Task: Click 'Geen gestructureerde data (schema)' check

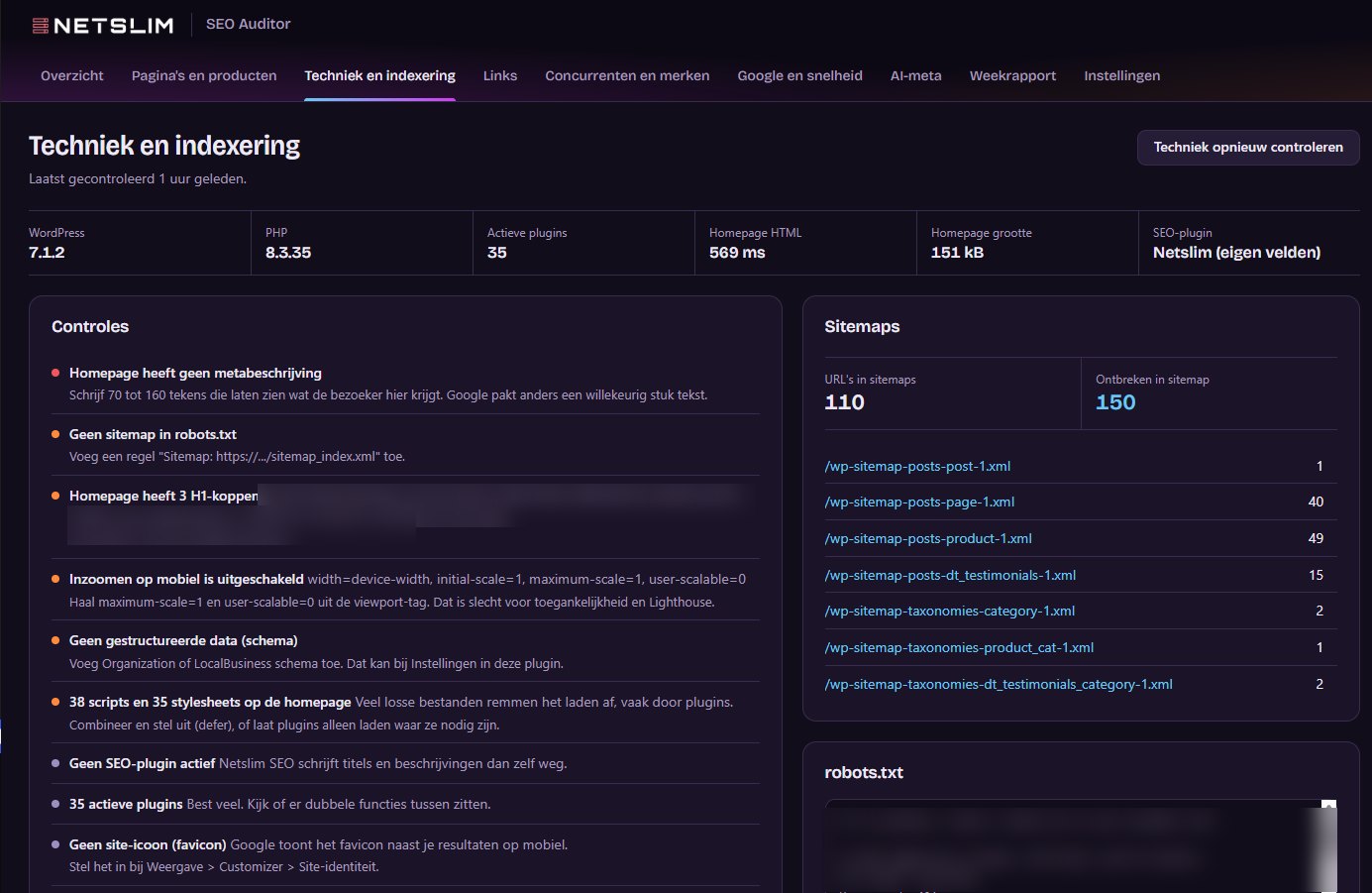Action: tap(183, 640)
